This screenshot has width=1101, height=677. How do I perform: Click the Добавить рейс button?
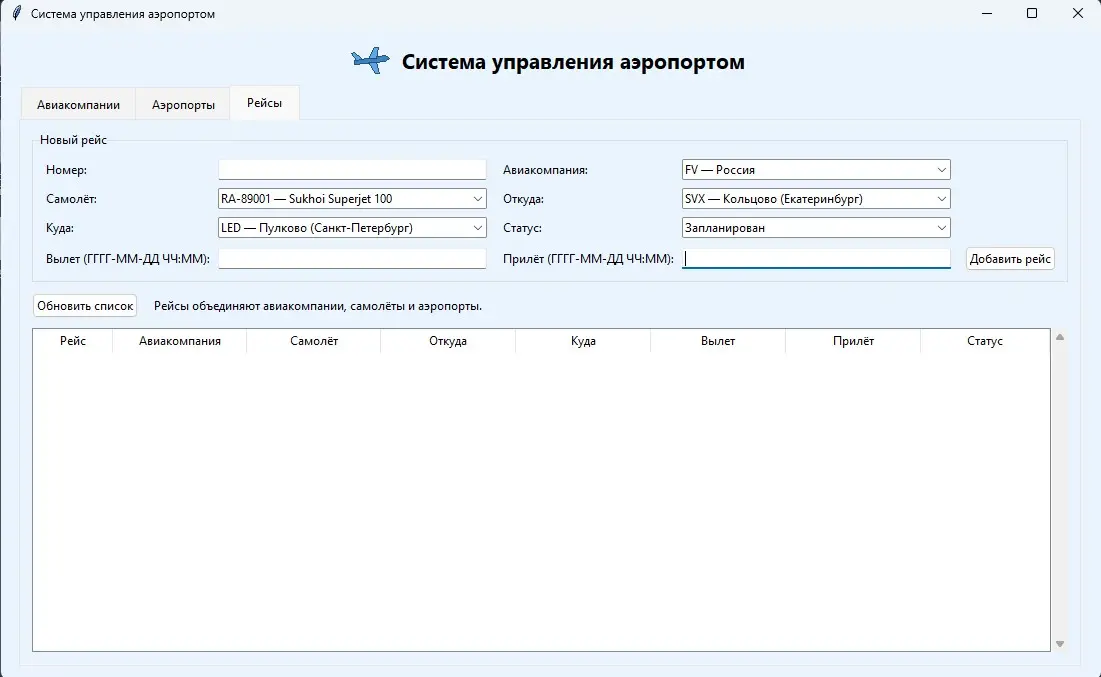pos(1010,258)
